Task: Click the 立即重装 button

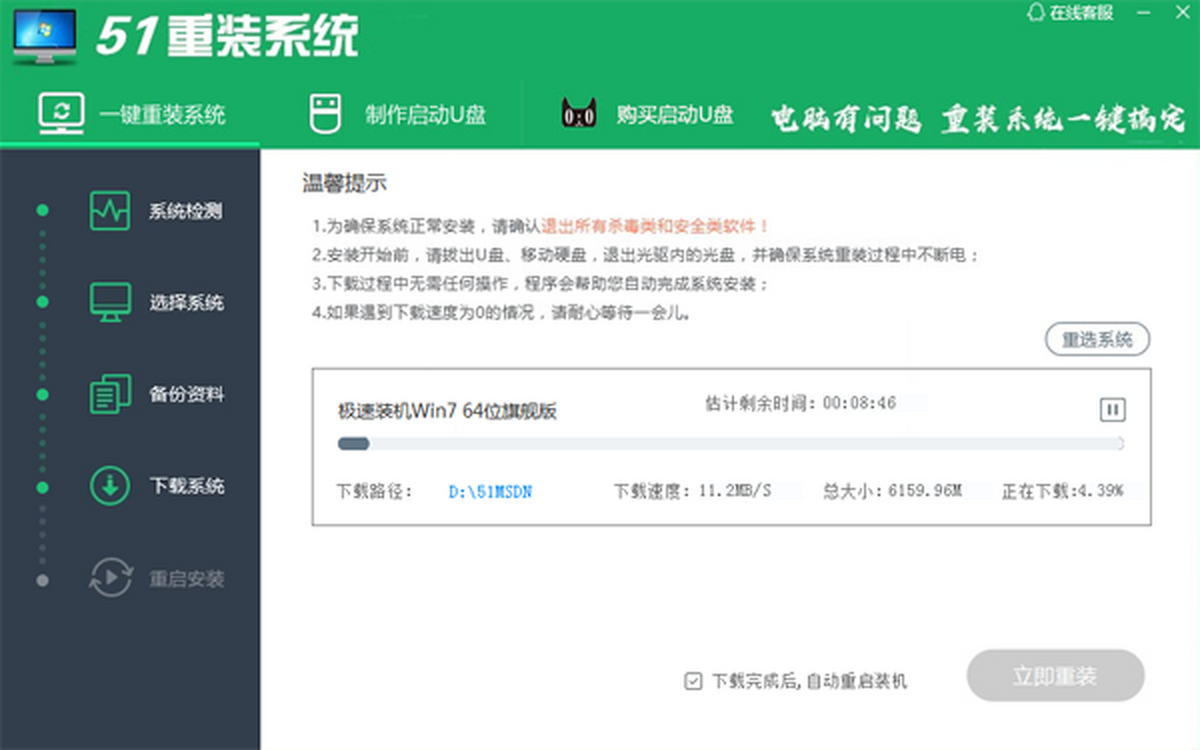Action: point(1055,676)
